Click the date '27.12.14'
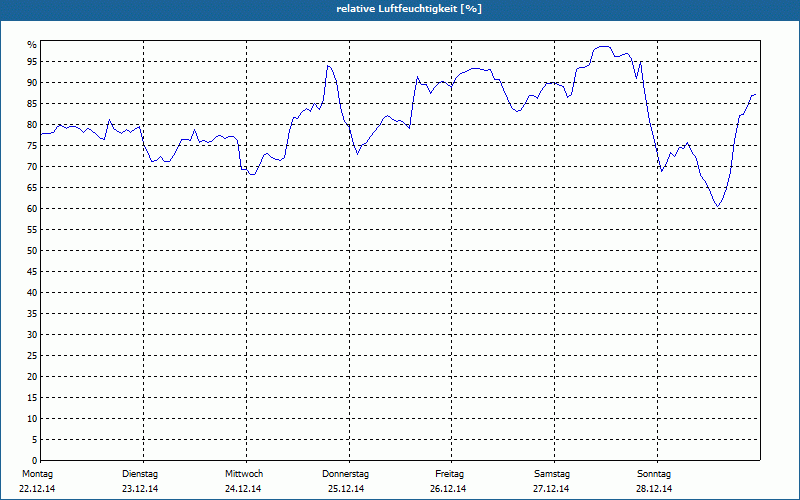 [x=551, y=489]
